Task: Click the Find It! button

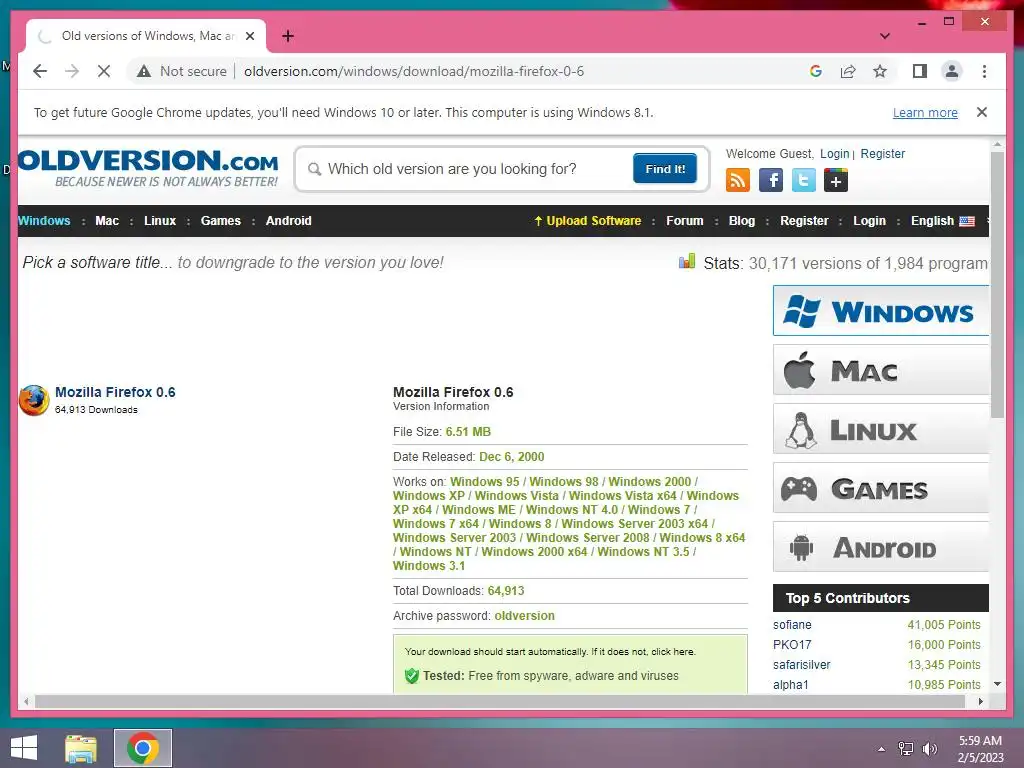Action: pyautogui.click(x=665, y=168)
